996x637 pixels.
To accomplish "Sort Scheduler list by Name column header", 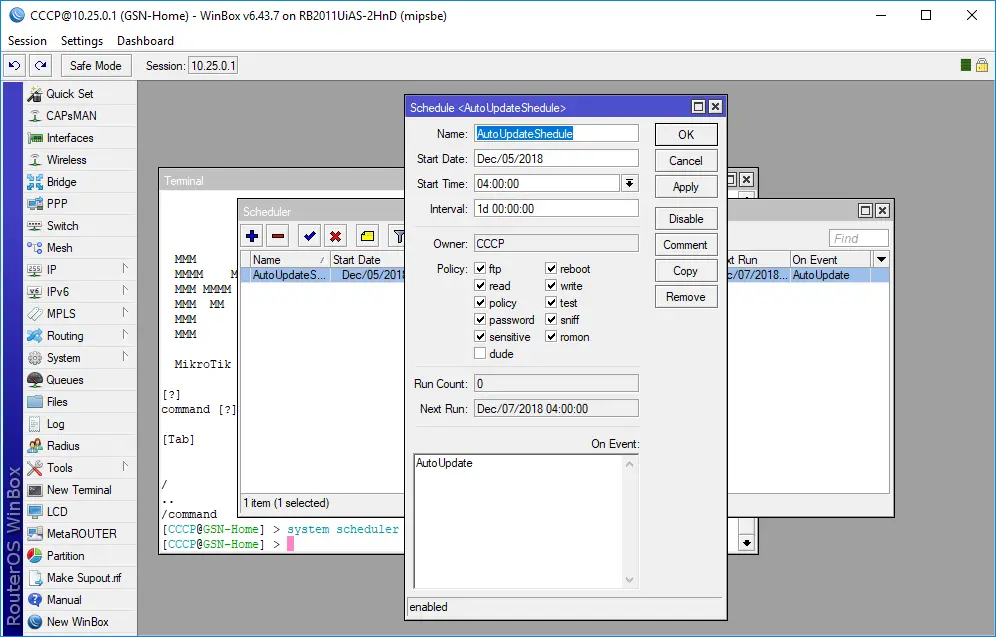I will pos(290,259).
